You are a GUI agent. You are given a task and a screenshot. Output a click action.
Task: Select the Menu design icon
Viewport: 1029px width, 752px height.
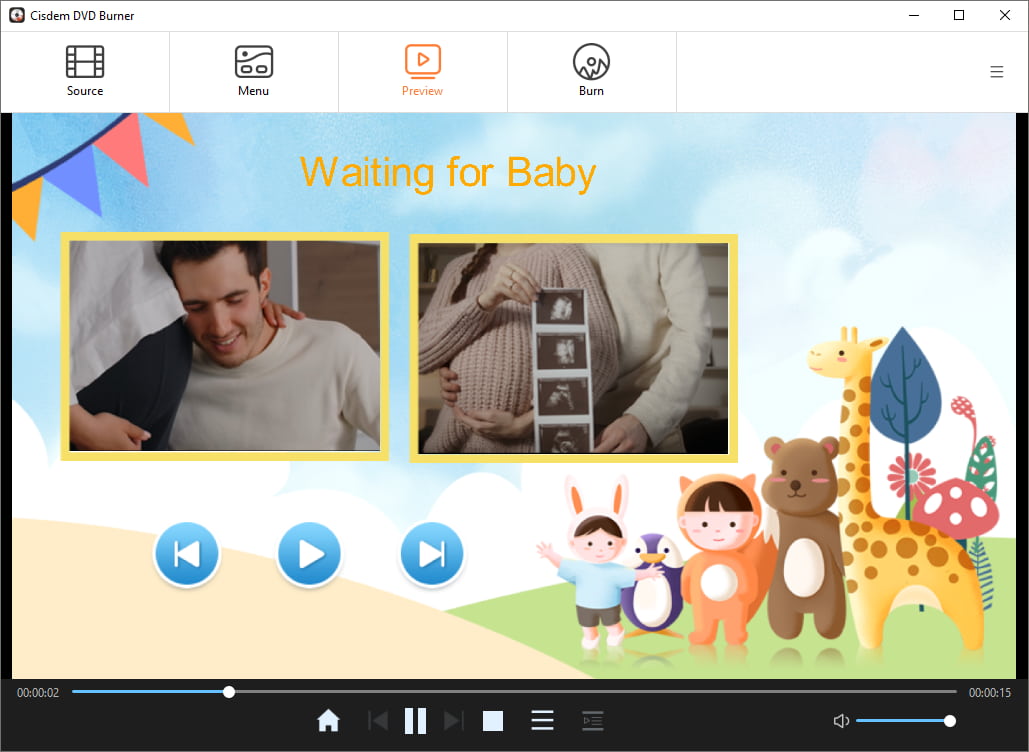[253, 62]
